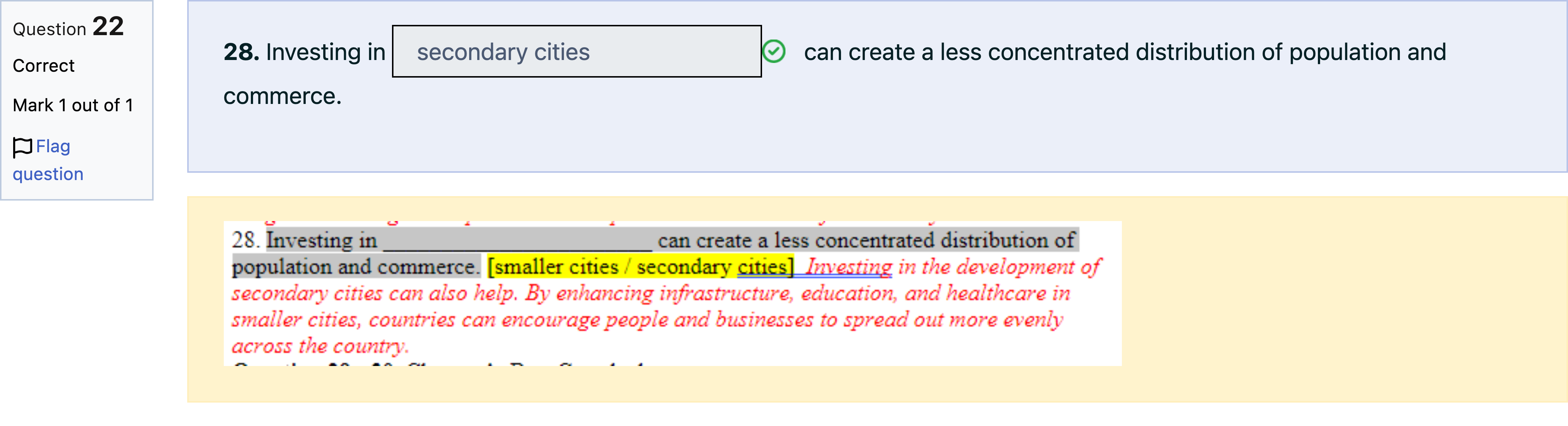Click the answer field containing secondary cities
This screenshot has height=426, width=1568.
pos(576,52)
